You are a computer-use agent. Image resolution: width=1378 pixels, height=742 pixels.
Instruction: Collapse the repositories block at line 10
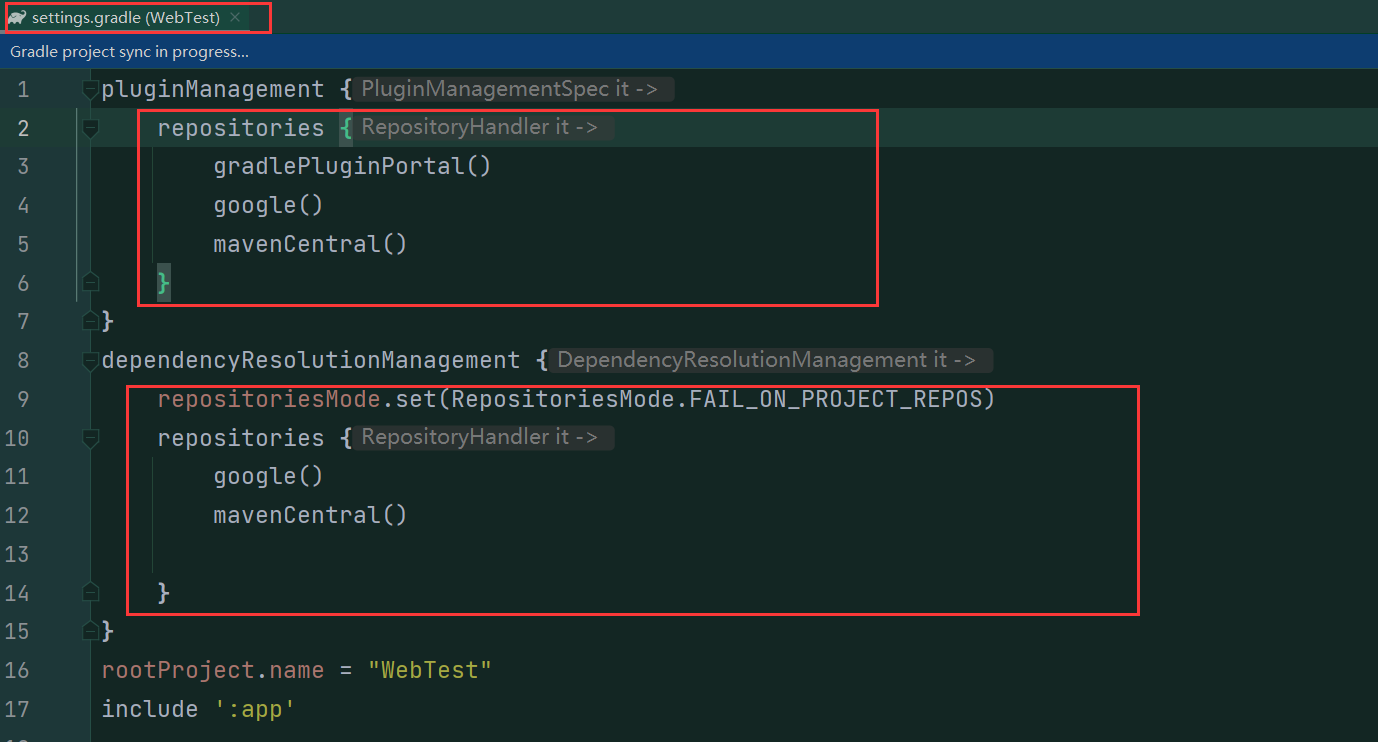90,438
